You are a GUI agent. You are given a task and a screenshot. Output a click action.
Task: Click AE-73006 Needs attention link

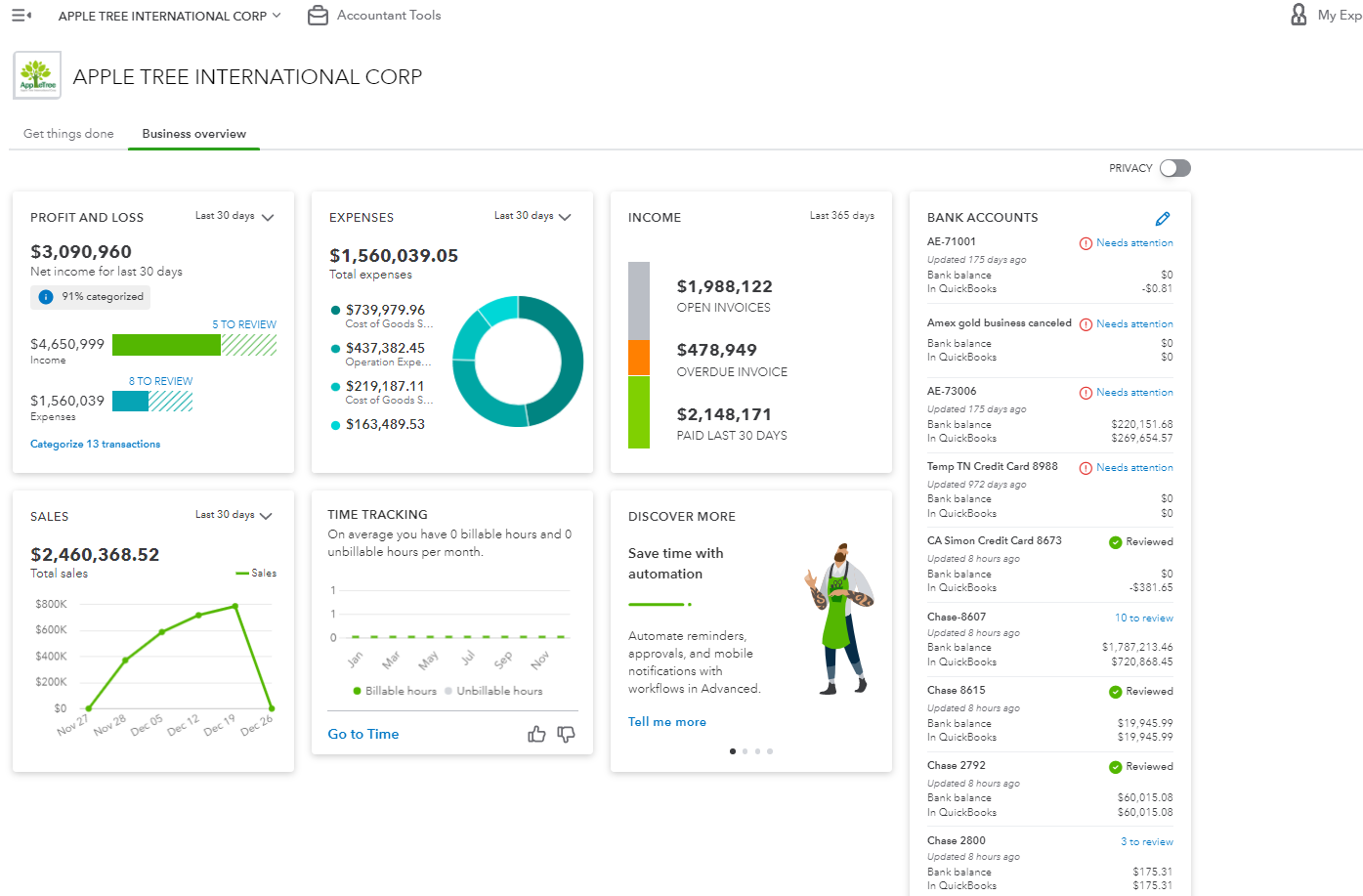[1134, 393]
